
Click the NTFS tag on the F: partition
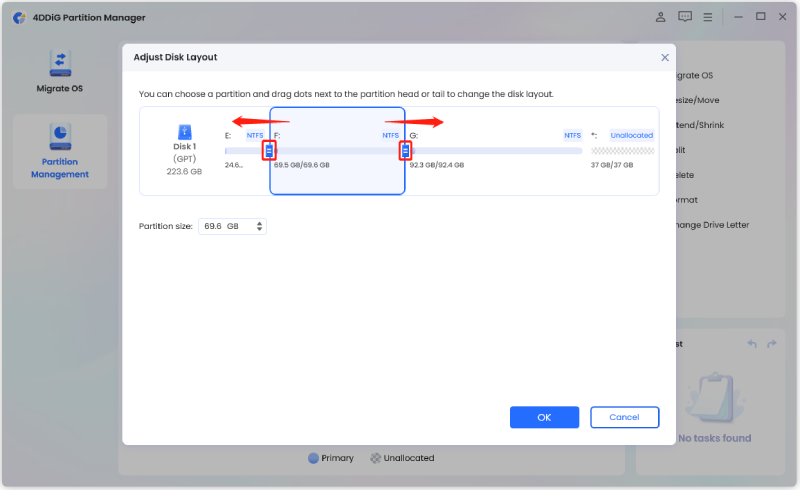[x=390, y=135]
